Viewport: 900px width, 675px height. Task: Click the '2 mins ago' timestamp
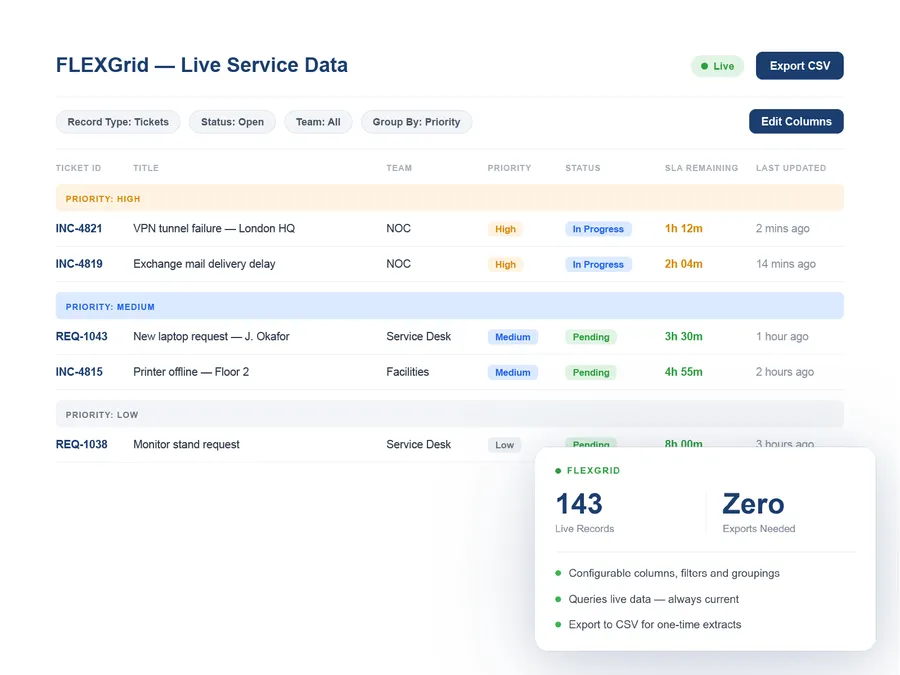pos(782,228)
